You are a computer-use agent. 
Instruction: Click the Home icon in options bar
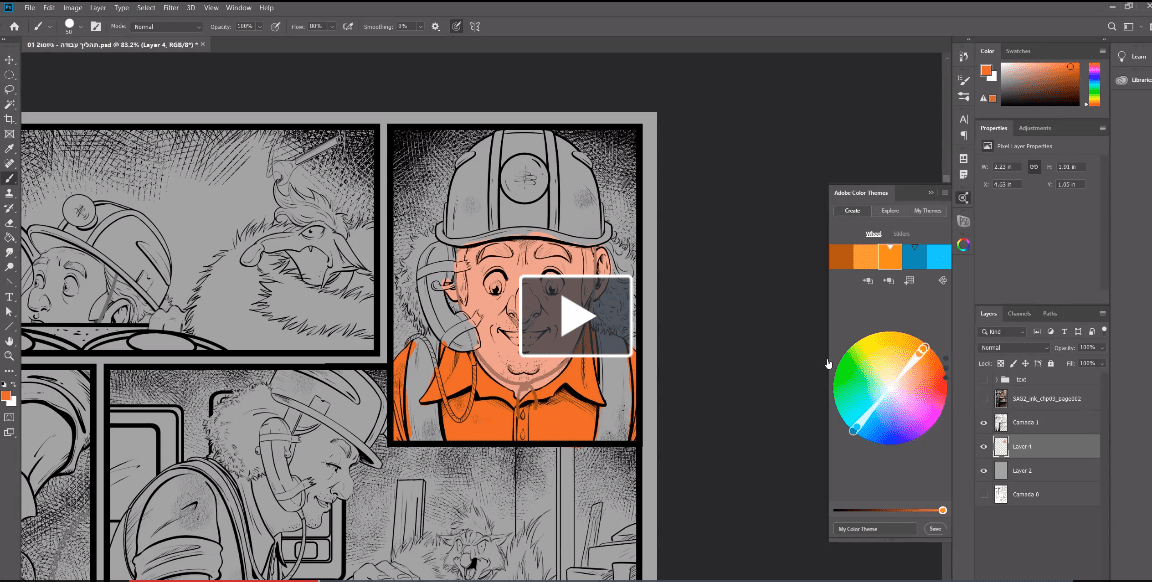[14, 26]
